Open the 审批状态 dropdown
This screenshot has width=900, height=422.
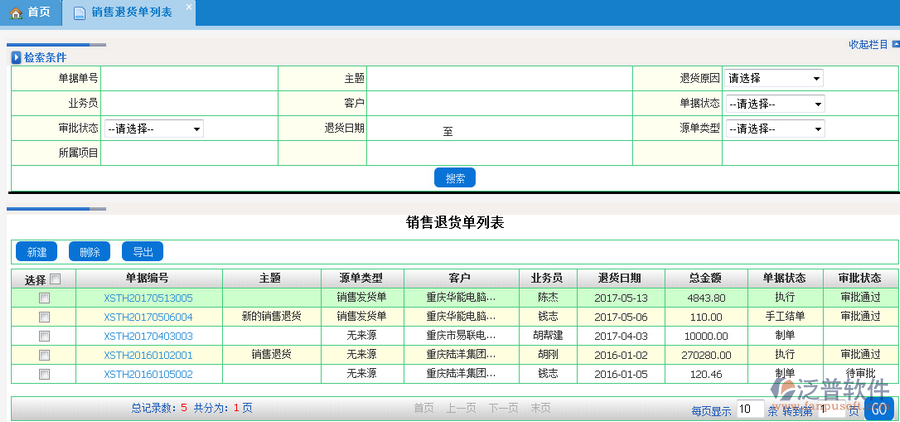tap(153, 129)
